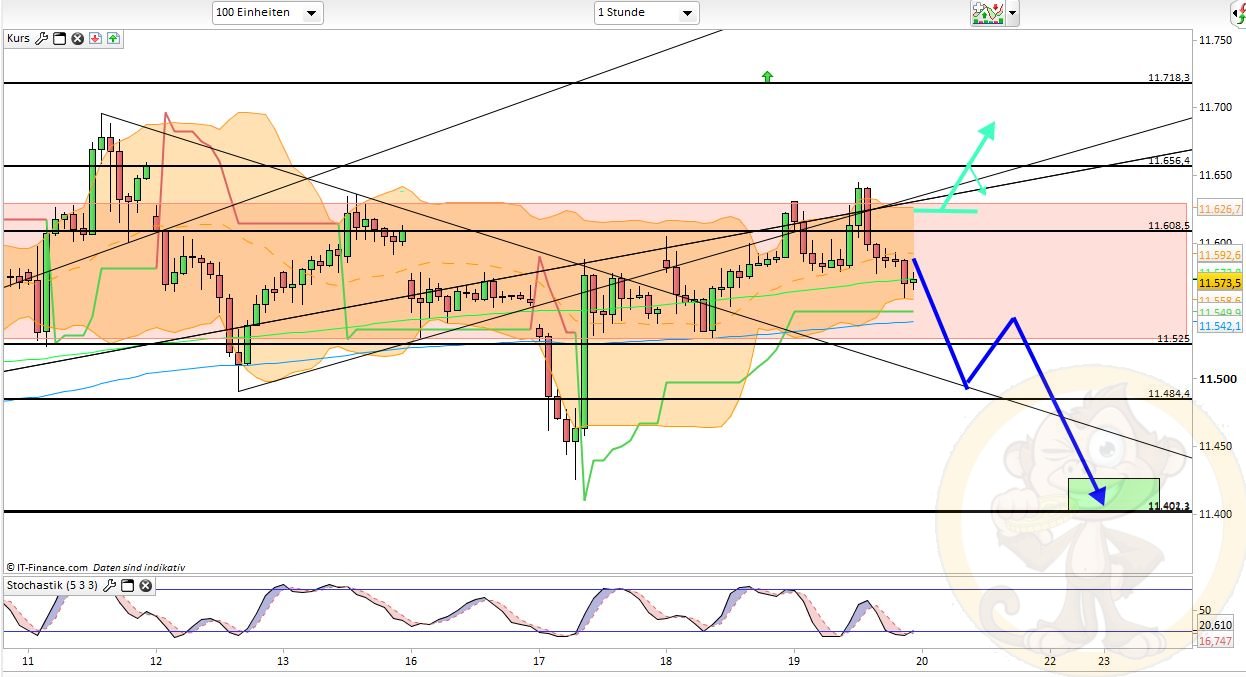Open the 1 Stunde timeframe dropdown
The width and height of the screenshot is (1246, 677).
(646, 13)
